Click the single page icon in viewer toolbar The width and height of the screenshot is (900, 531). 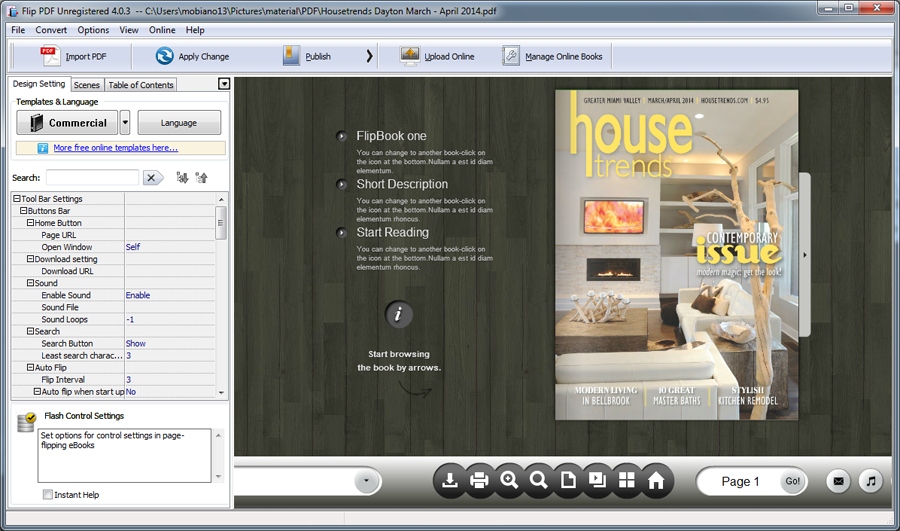pyautogui.click(x=568, y=480)
